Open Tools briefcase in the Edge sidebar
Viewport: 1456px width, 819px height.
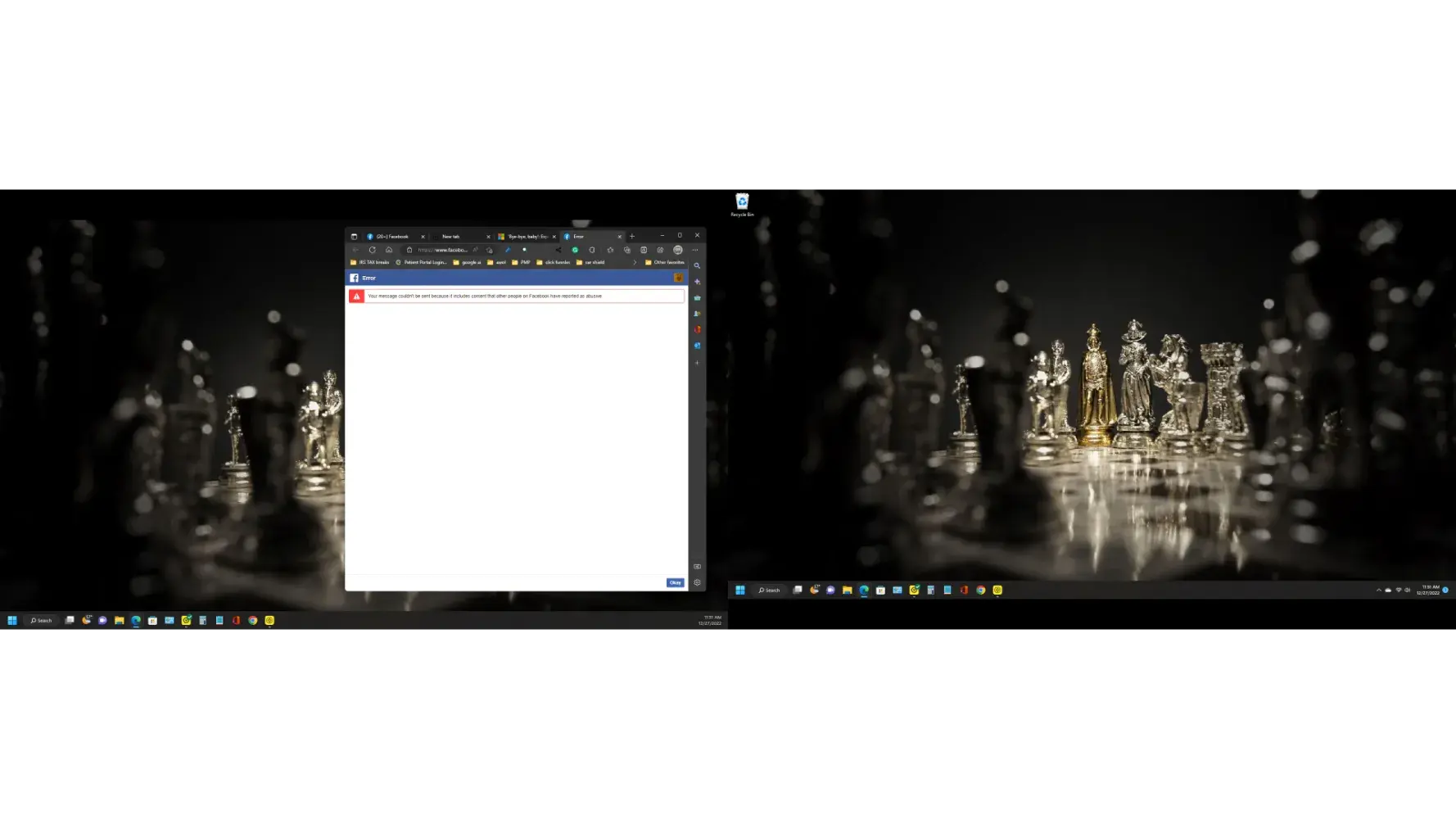[x=697, y=298]
